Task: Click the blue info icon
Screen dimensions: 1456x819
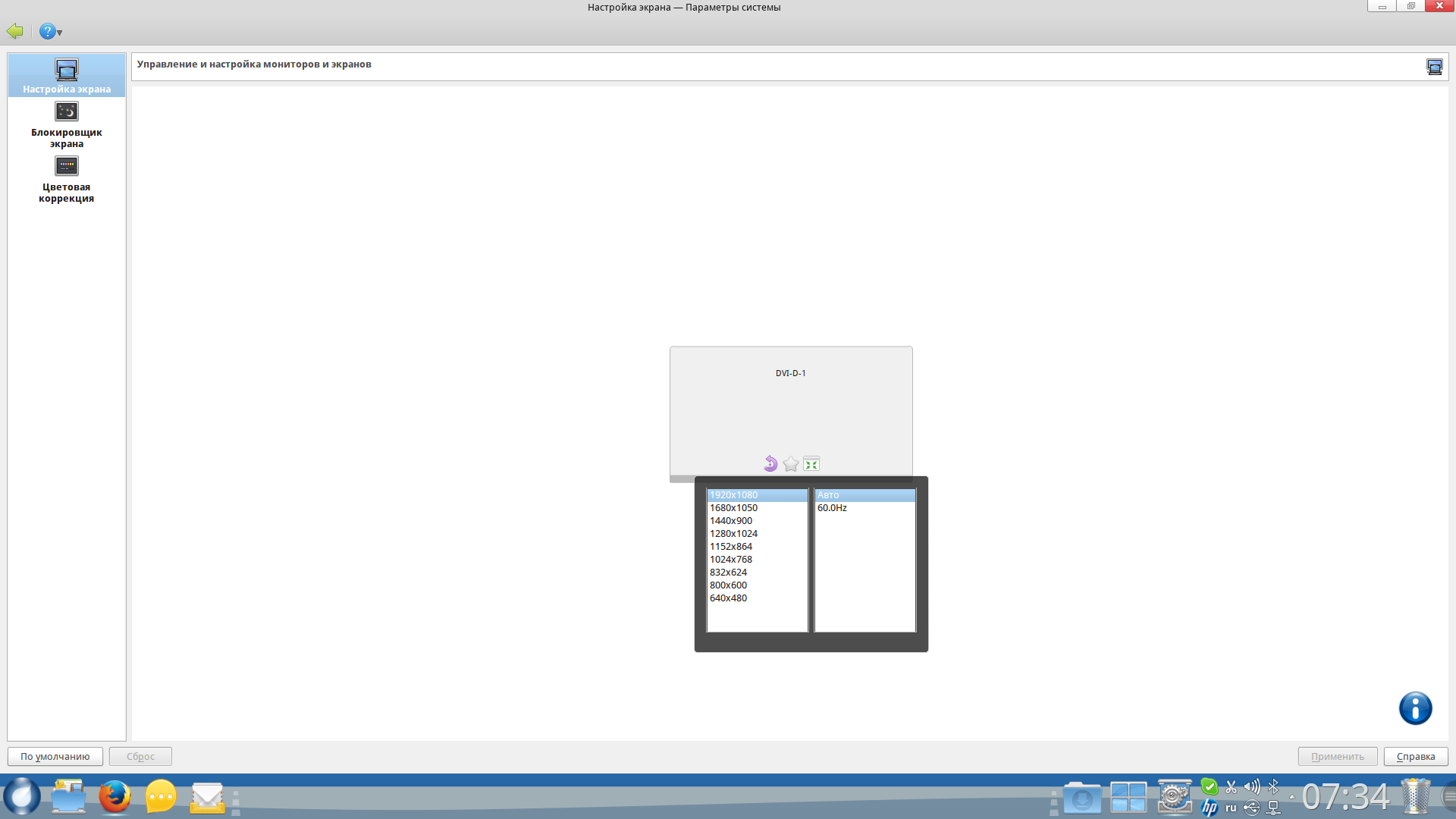Action: (x=1415, y=708)
